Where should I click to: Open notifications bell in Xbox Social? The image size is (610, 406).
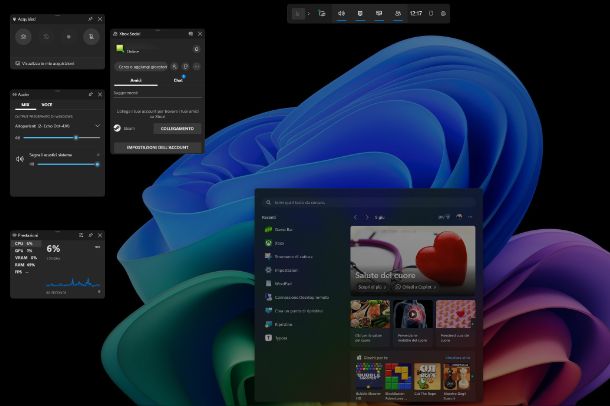196,49
